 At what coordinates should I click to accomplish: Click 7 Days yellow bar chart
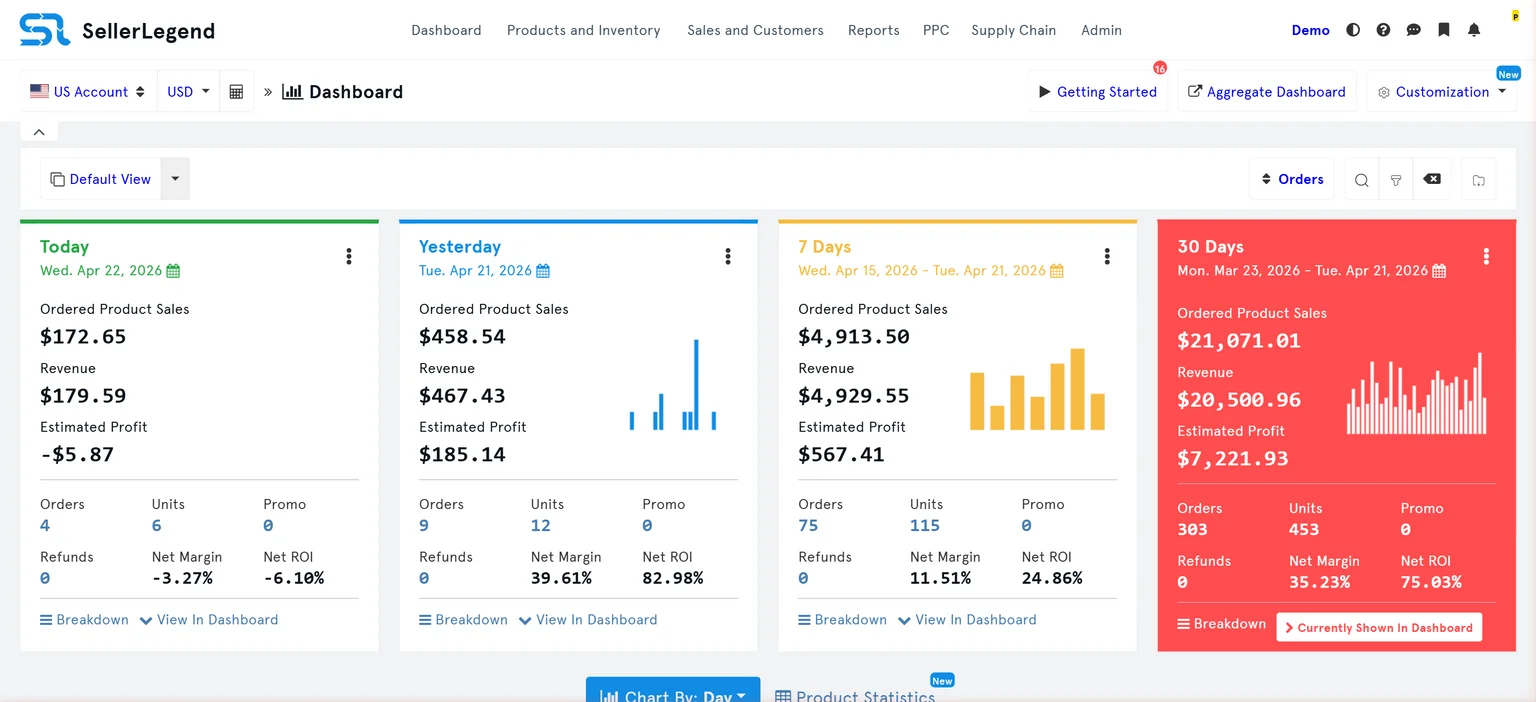tap(1037, 389)
